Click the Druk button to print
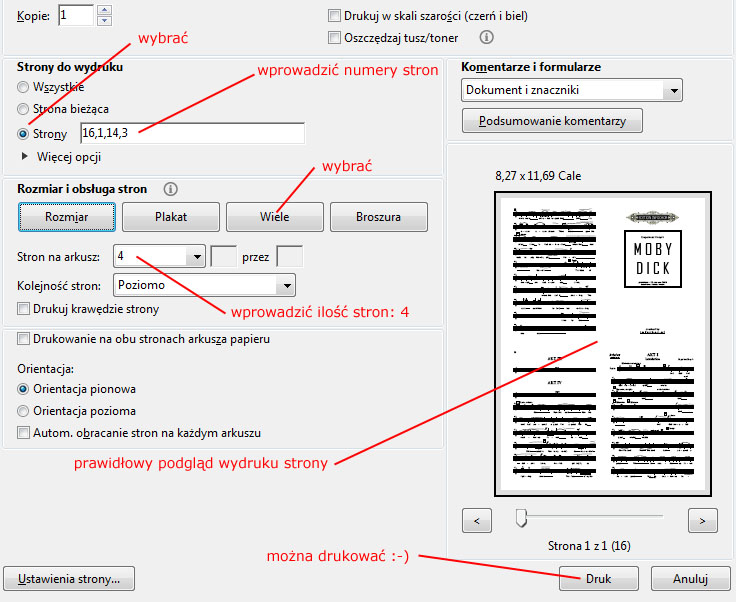The height and width of the screenshot is (602, 736). coord(599,579)
